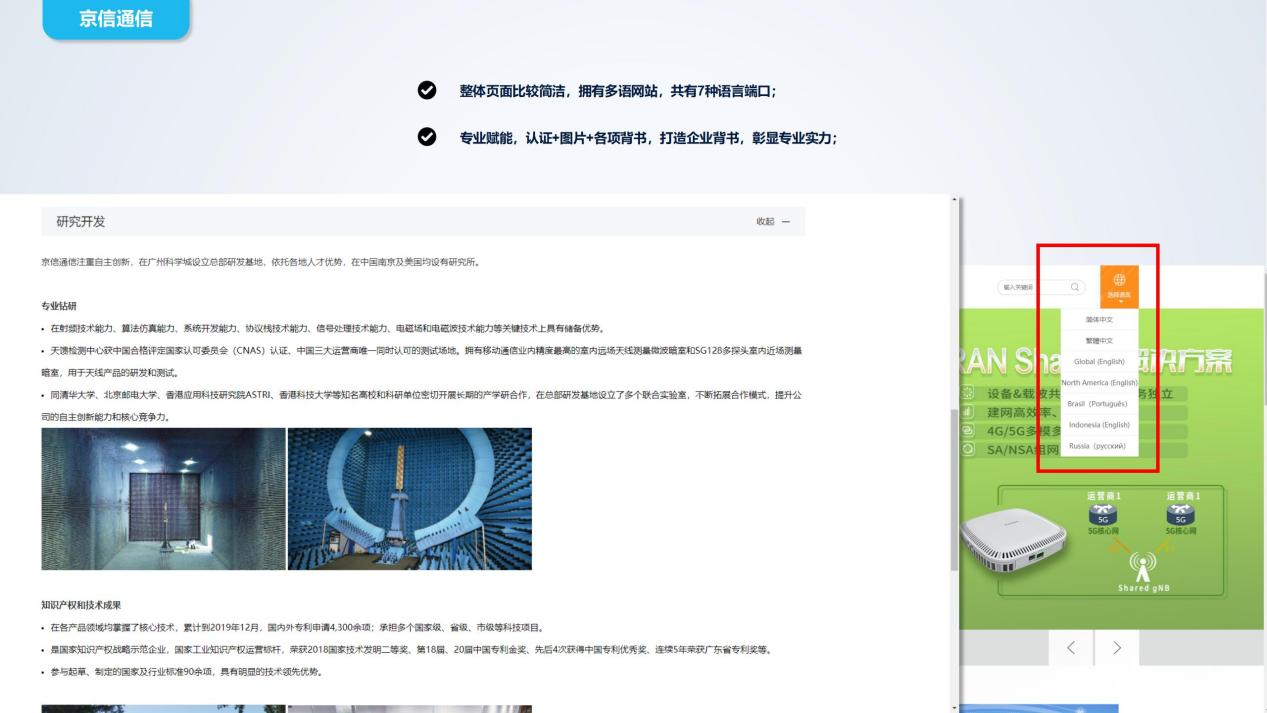Click the 京信通信 title badge
The height and width of the screenshot is (713, 1267).
click(116, 19)
